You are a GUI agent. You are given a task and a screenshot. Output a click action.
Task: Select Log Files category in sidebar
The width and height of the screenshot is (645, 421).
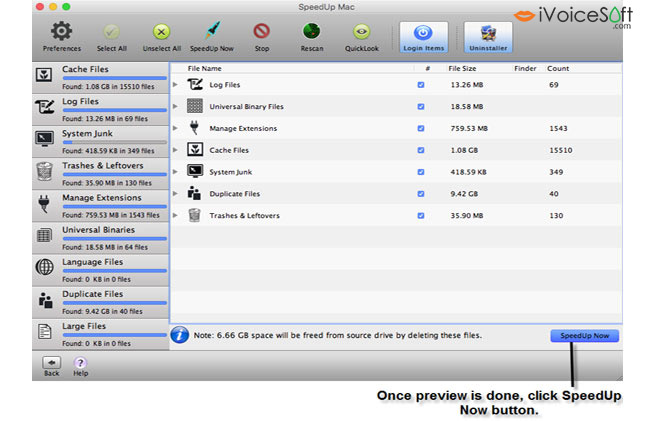100,110
